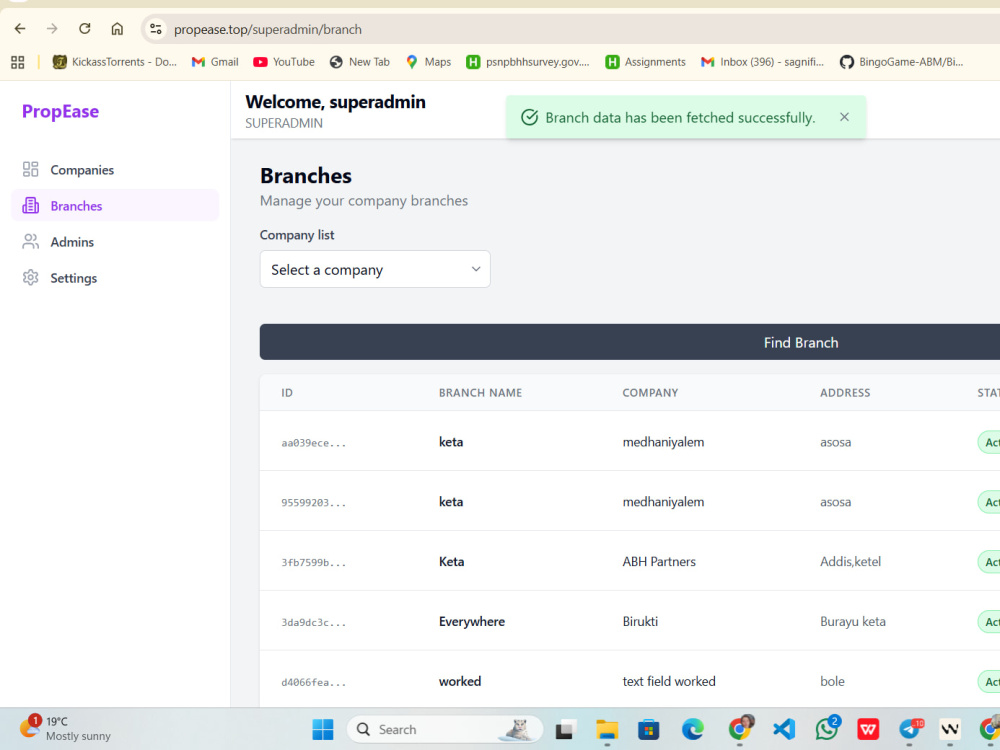1000x750 pixels.
Task: Open Companies in the sidebar
Action: pos(115,170)
